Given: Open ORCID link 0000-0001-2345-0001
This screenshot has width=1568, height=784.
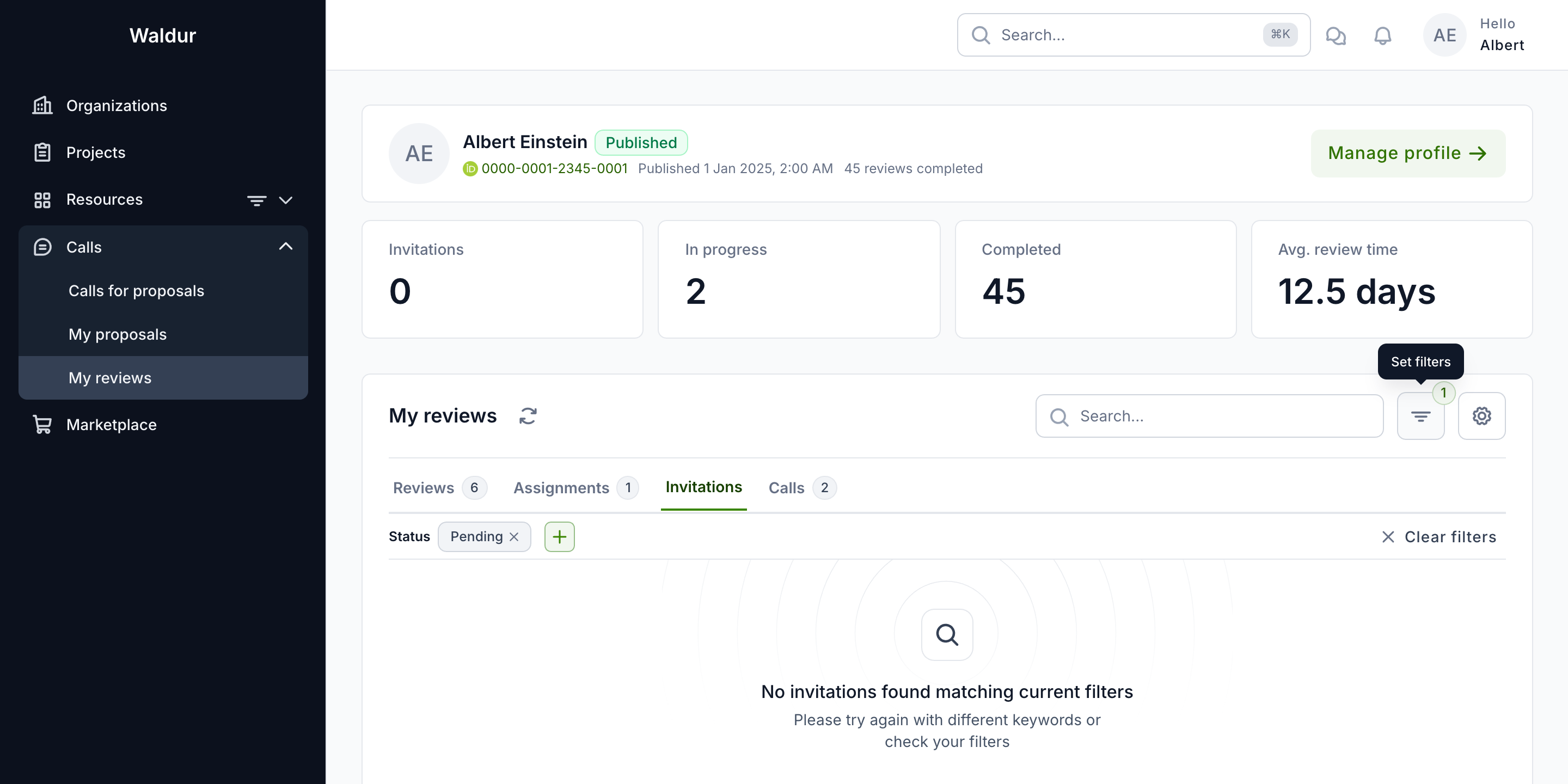Looking at the screenshot, I should pyautogui.click(x=554, y=169).
